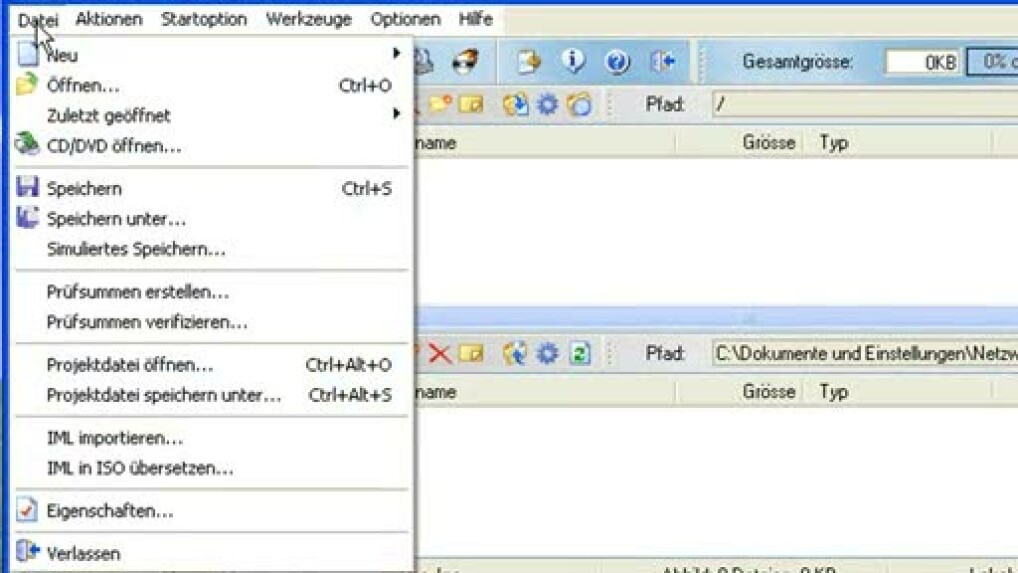Click the gear icon in upper image toolbar

tap(547, 104)
